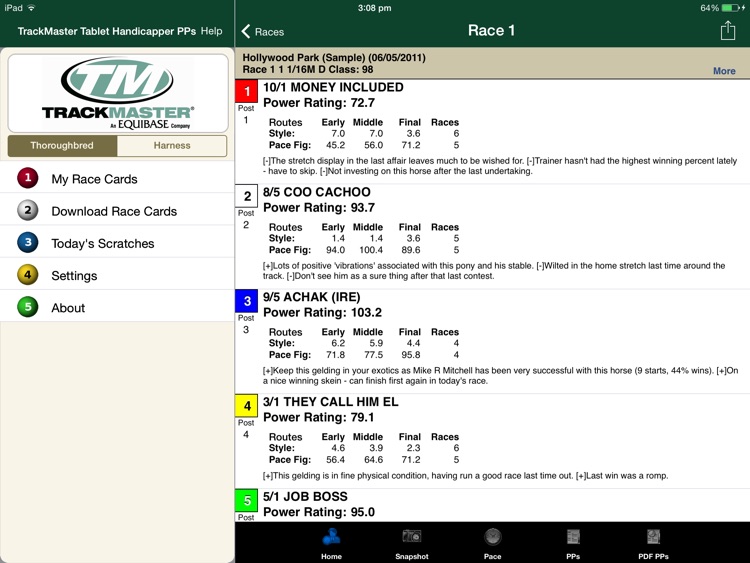Open the PPs tab
The width and height of the screenshot is (750, 563).
[573, 543]
